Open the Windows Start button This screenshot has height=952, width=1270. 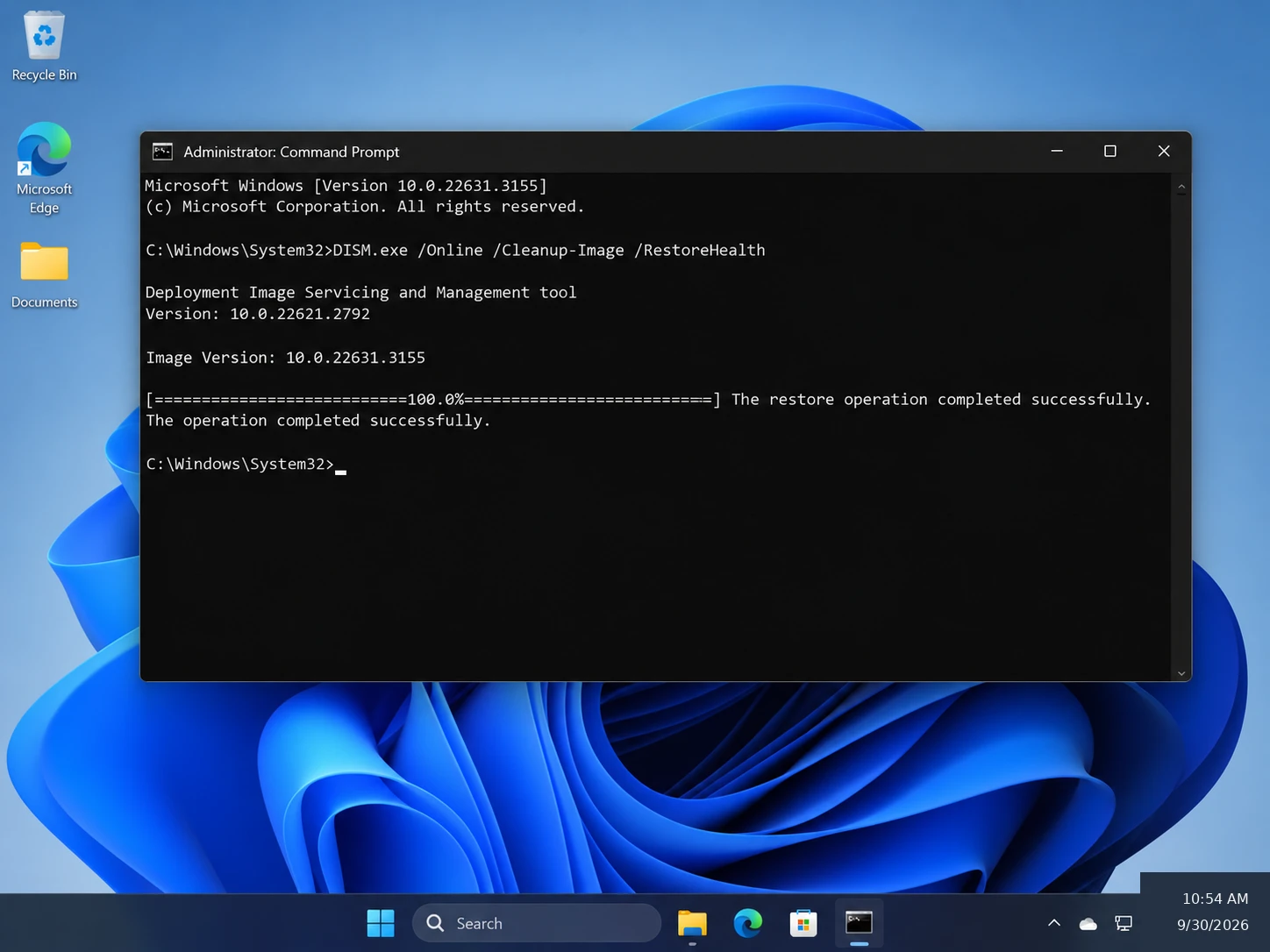[381, 923]
